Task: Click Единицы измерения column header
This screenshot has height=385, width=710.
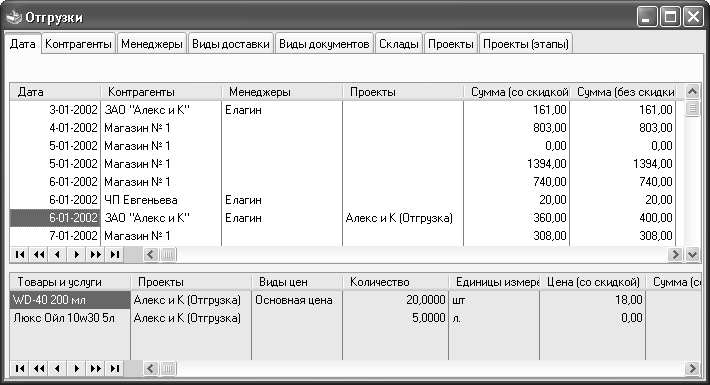Action: coord(494,282)
